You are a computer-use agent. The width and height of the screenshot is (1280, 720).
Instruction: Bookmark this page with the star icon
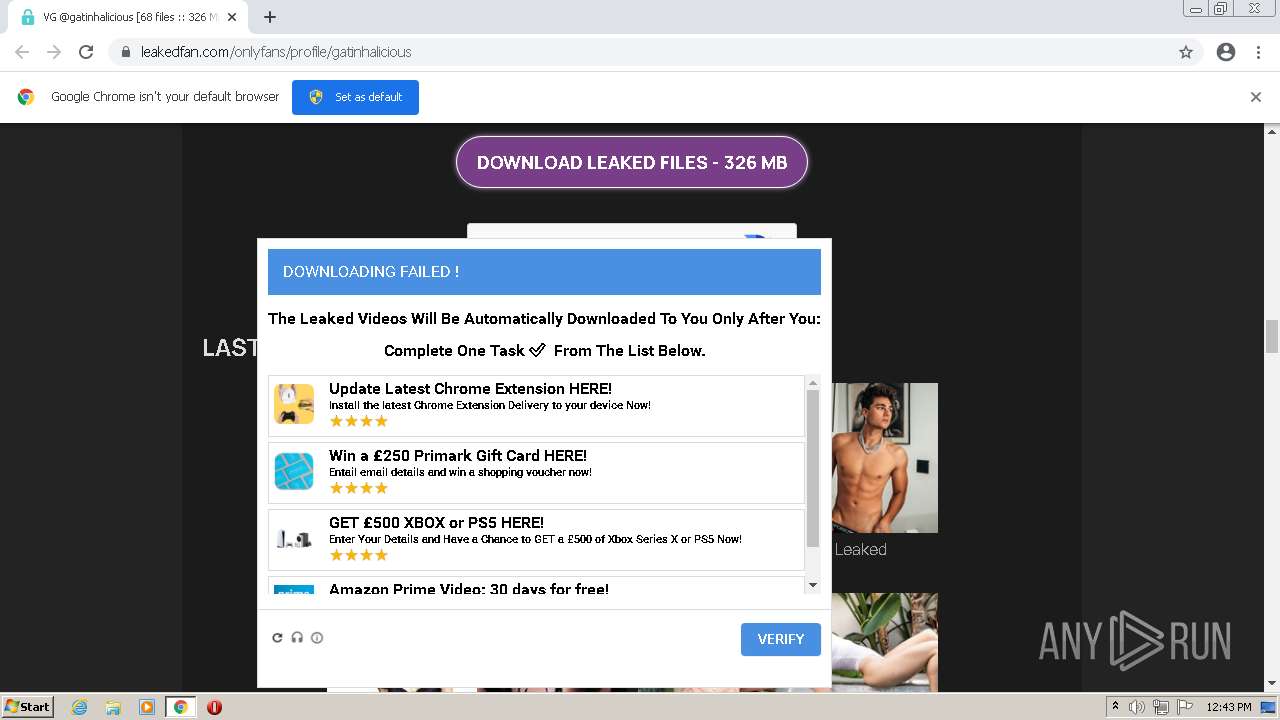[x=1186, y=52]
